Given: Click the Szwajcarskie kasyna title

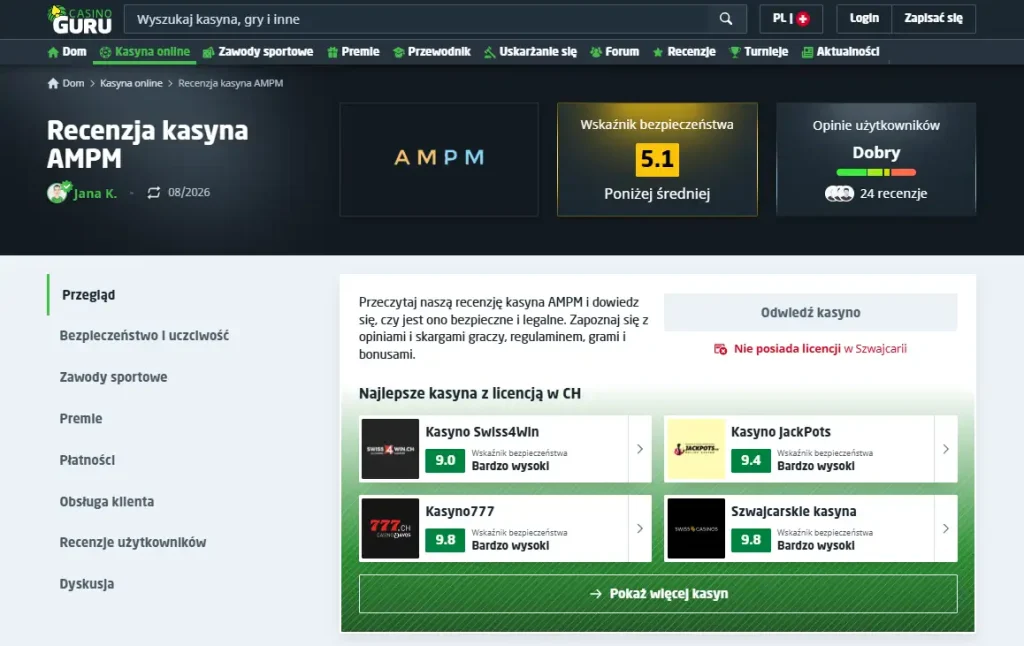Looking at the screenshot, I should pyautogui.click(x=793, y=511).
